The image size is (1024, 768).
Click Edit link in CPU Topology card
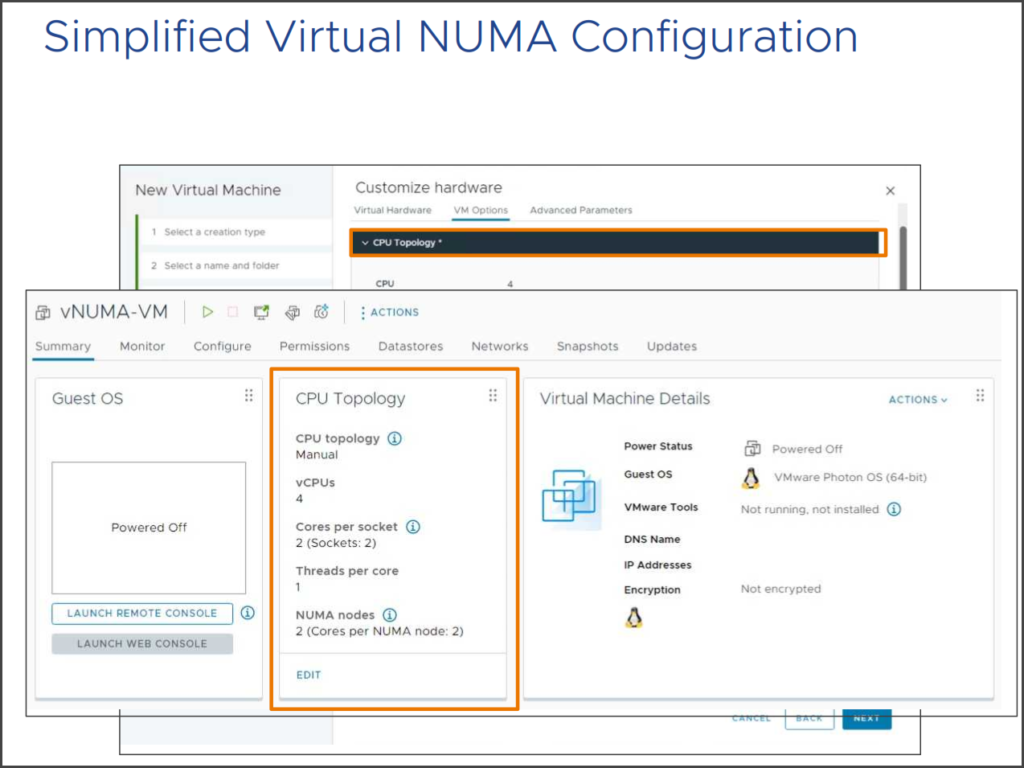(x=308, y=675)
